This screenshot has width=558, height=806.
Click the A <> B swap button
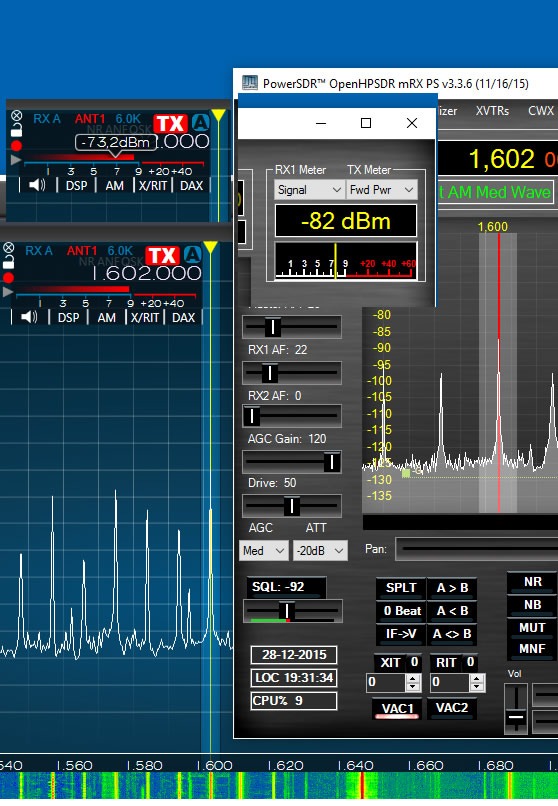click(452, 634)
